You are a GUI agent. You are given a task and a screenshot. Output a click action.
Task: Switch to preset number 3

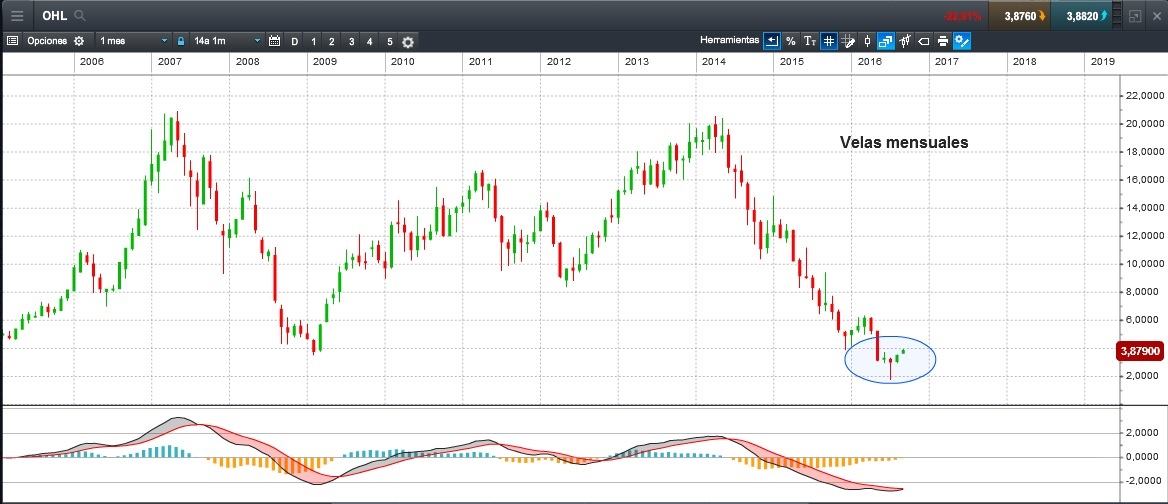352,41
